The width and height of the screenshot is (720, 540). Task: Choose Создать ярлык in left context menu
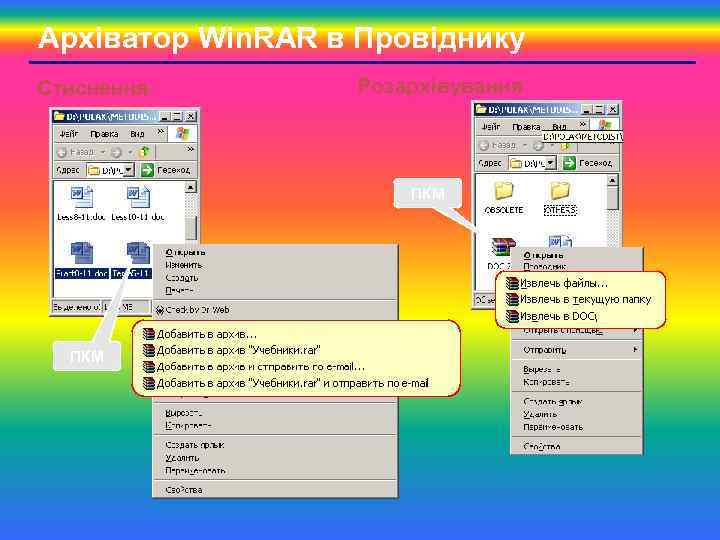(275, 445)
